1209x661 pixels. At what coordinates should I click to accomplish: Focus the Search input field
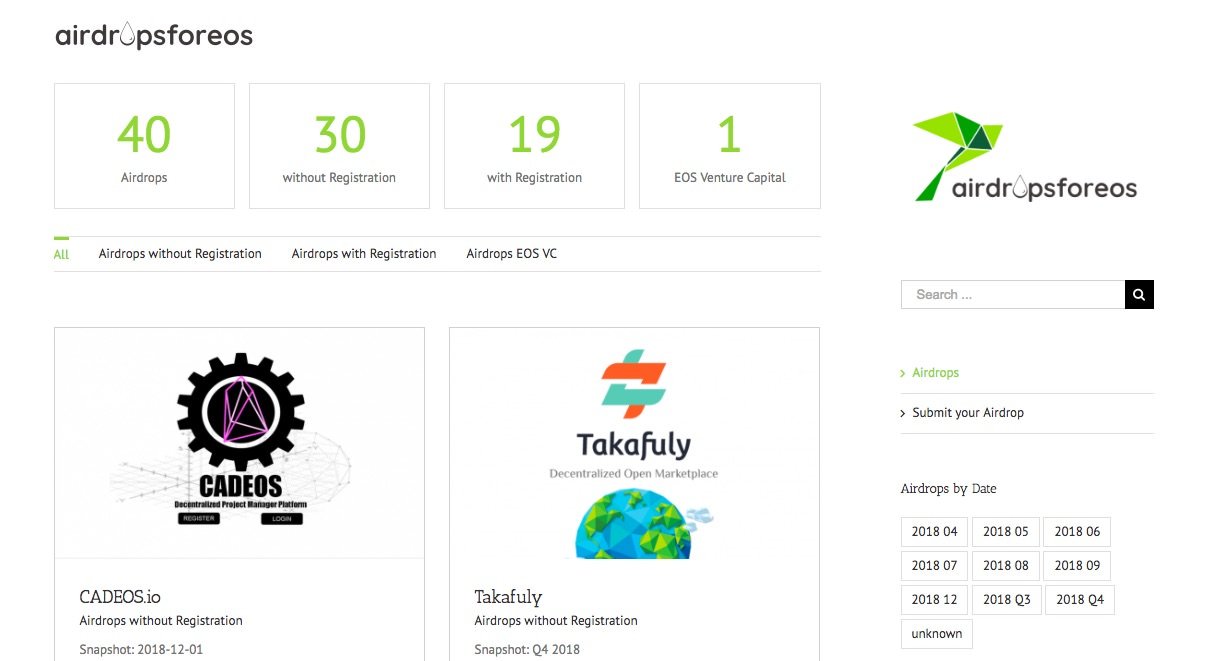(1013, 294)
